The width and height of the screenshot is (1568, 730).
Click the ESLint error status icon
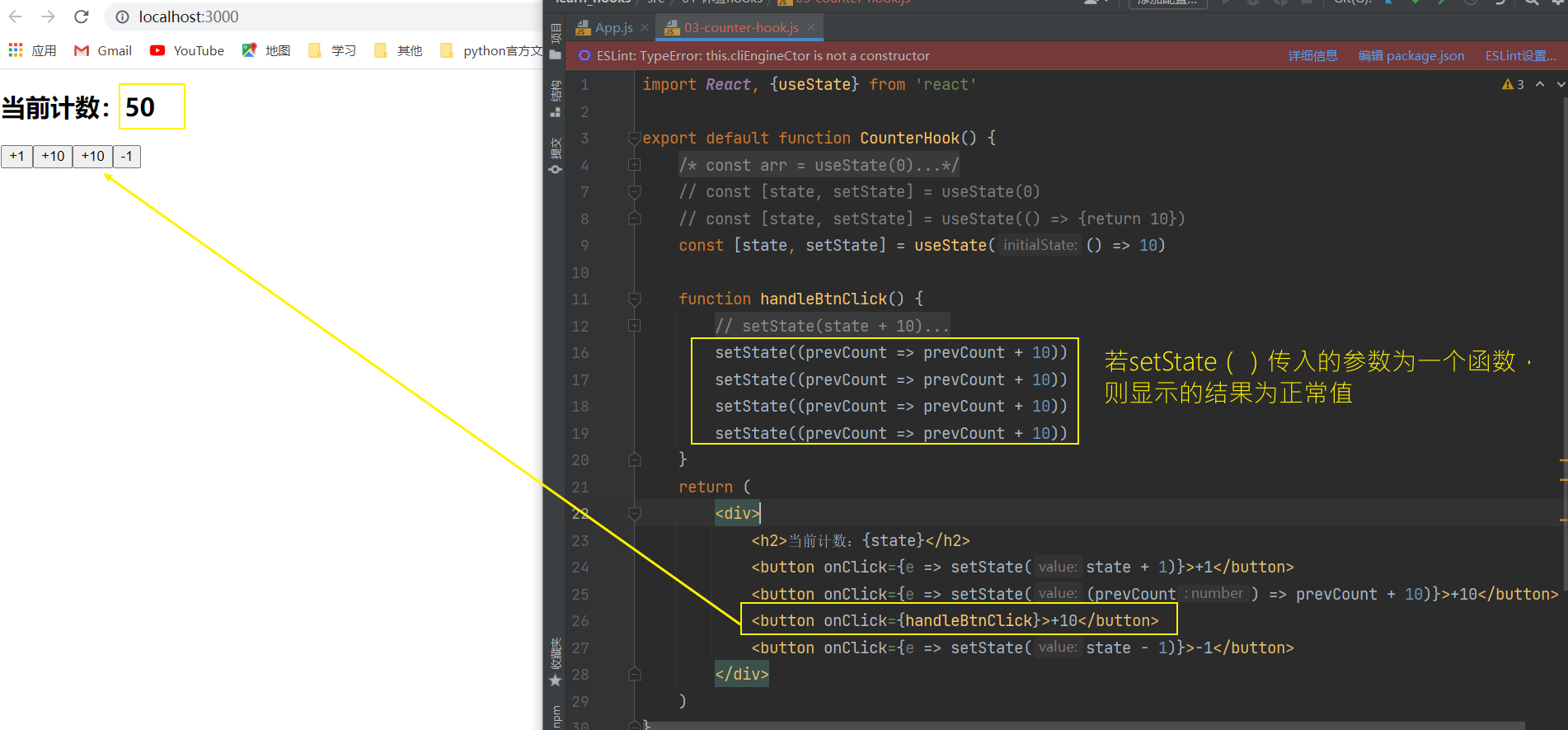pyautogui.click(x=584, y=55)
